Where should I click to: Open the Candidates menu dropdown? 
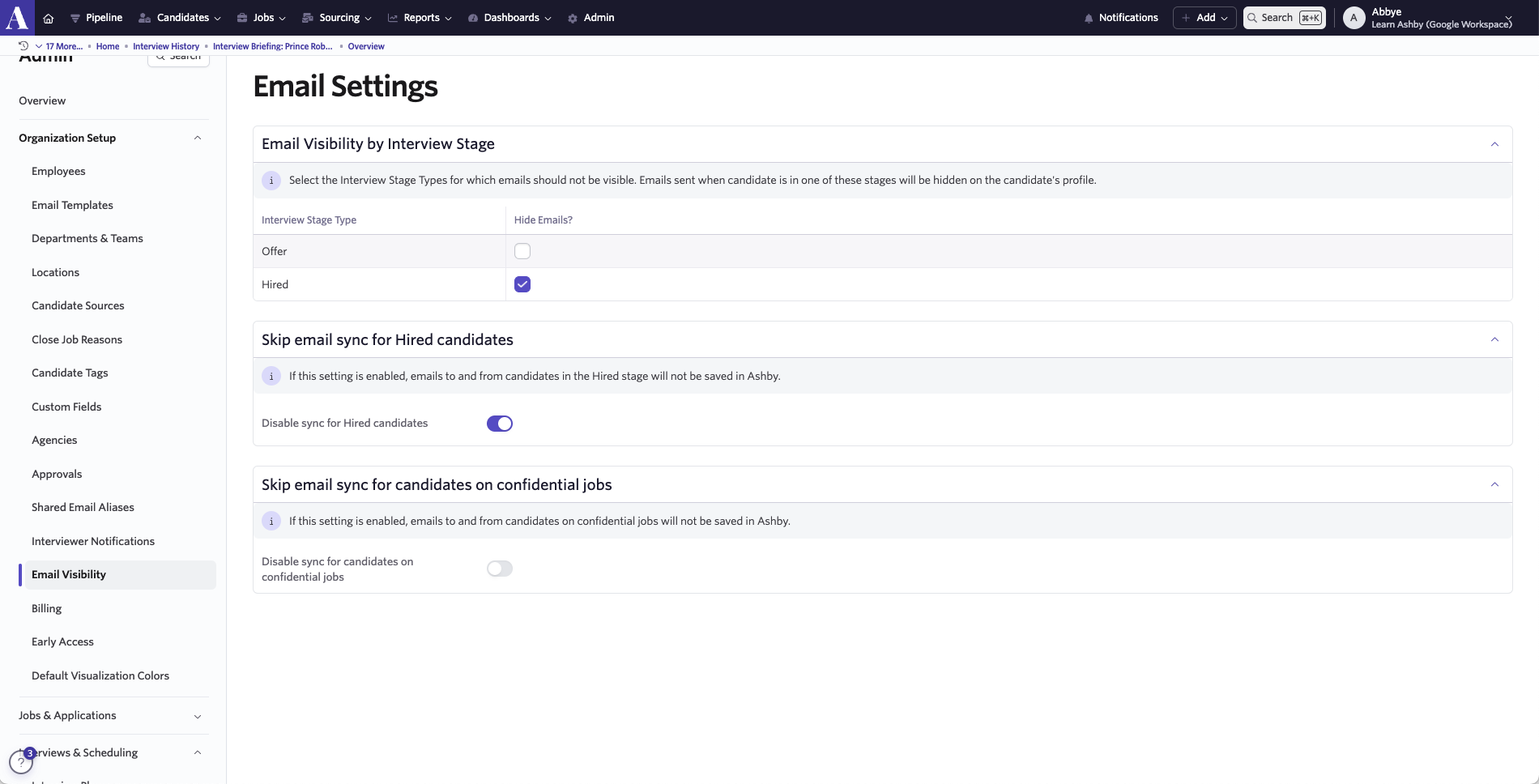180,18
